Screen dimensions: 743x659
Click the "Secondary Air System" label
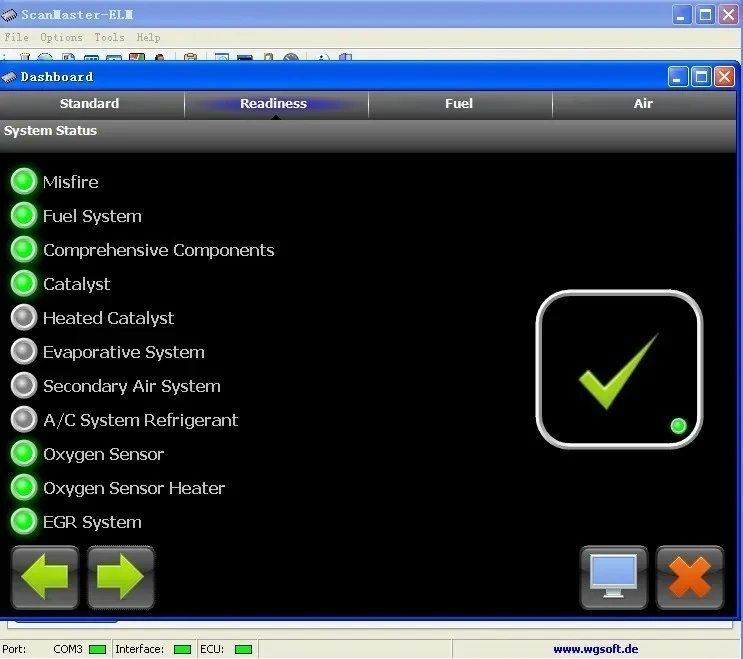(132, 387)
